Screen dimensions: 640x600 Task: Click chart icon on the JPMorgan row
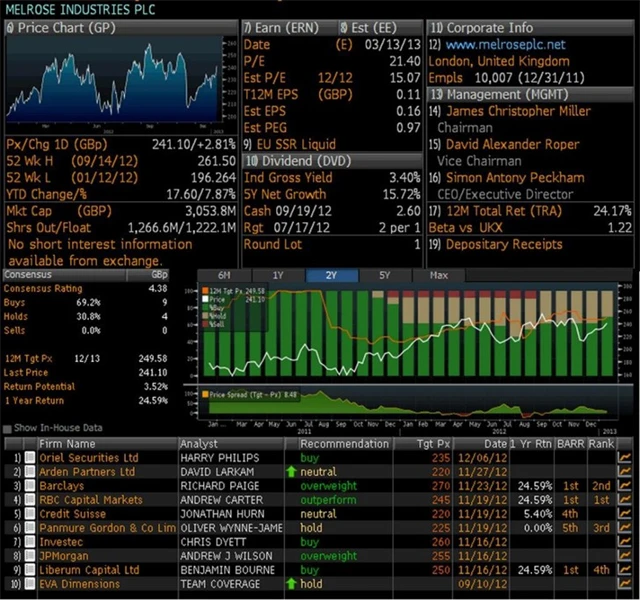[x=626, y=555]
